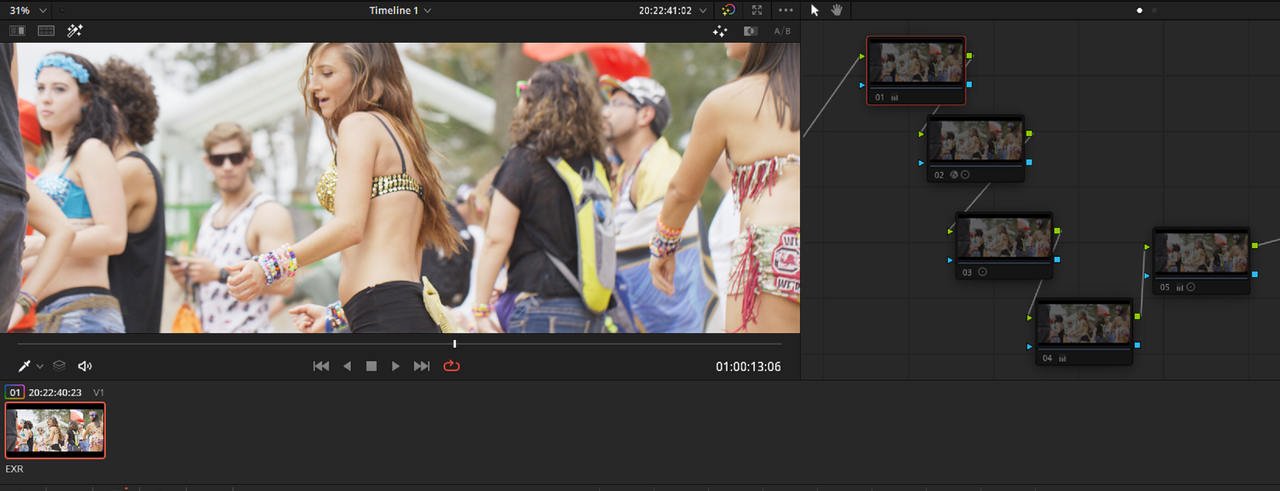Toggle the image wipe view icon
Image resolution: width=1280 pixels, height=491 pixels.
point(17,31)
